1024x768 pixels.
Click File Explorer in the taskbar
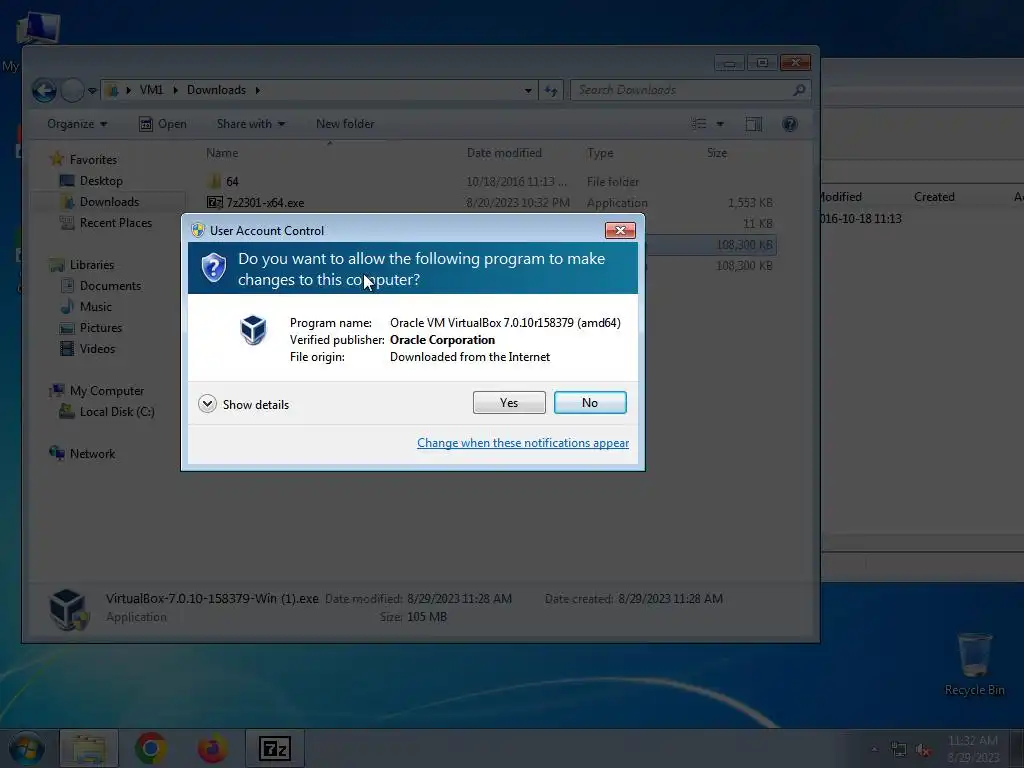89,749
